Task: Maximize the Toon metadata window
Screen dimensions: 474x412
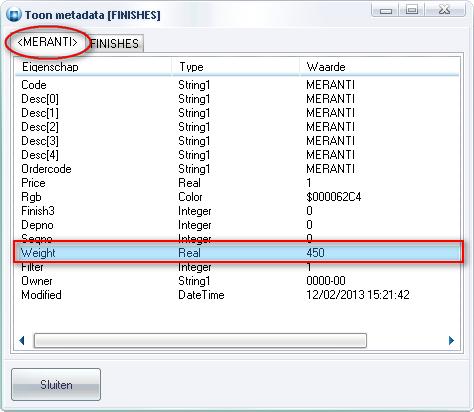Action: 412,10
